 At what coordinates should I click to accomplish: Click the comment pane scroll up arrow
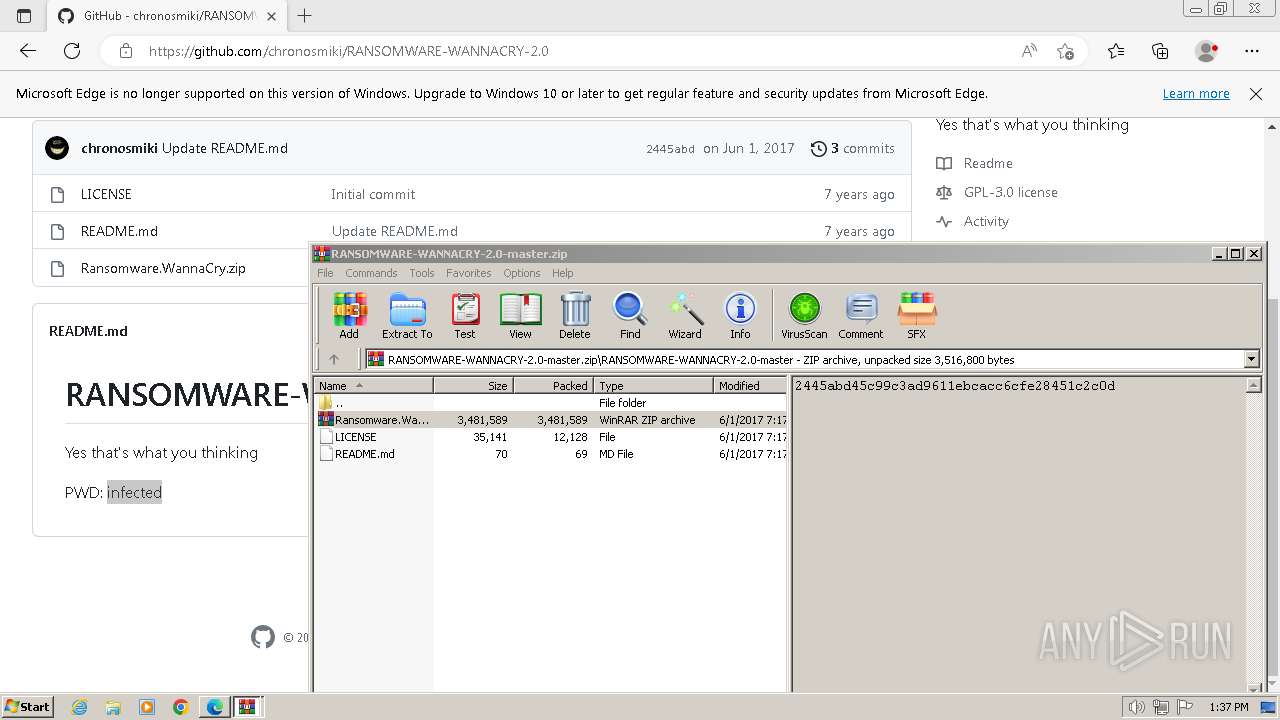(x=1253, y=386)
